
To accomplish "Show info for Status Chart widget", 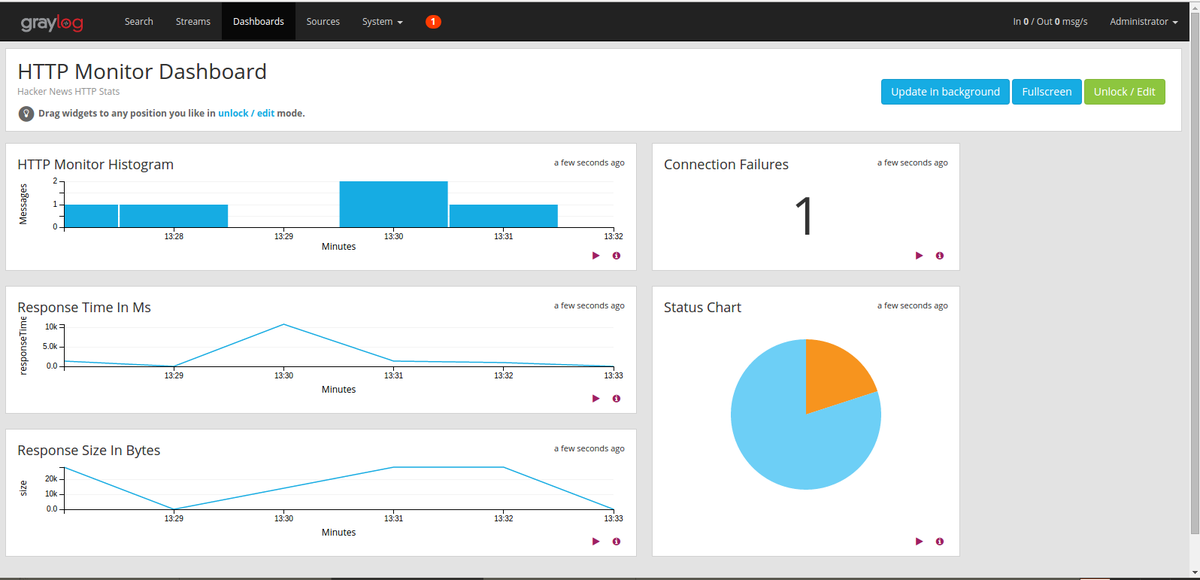I will 939,542.
